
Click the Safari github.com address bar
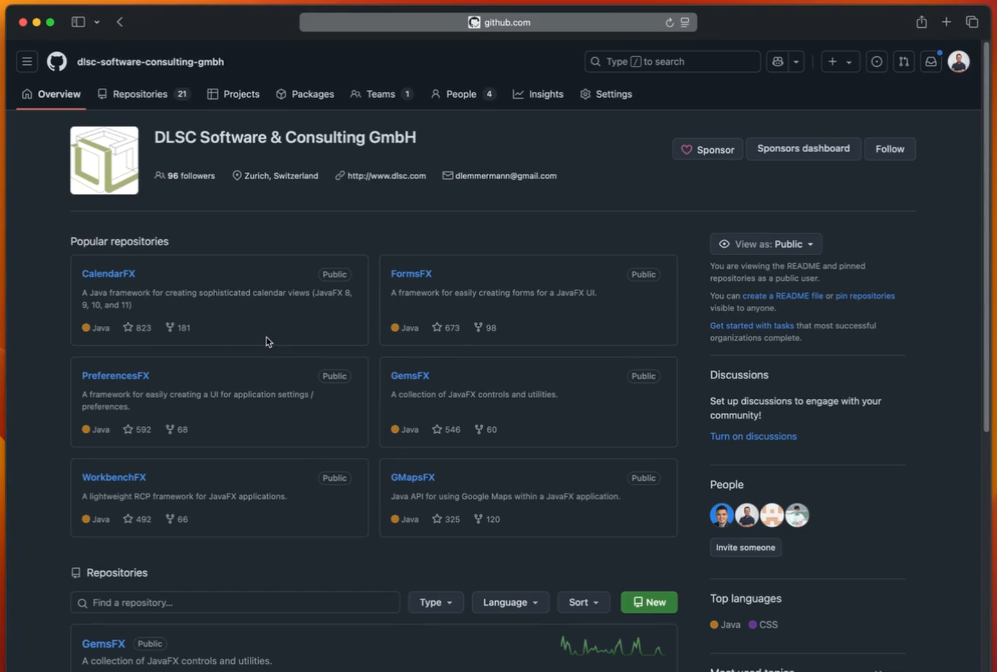point(498,22)
